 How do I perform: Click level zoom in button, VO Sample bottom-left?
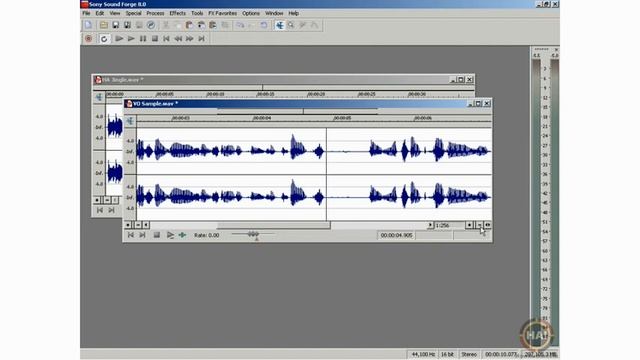[128, 225]
